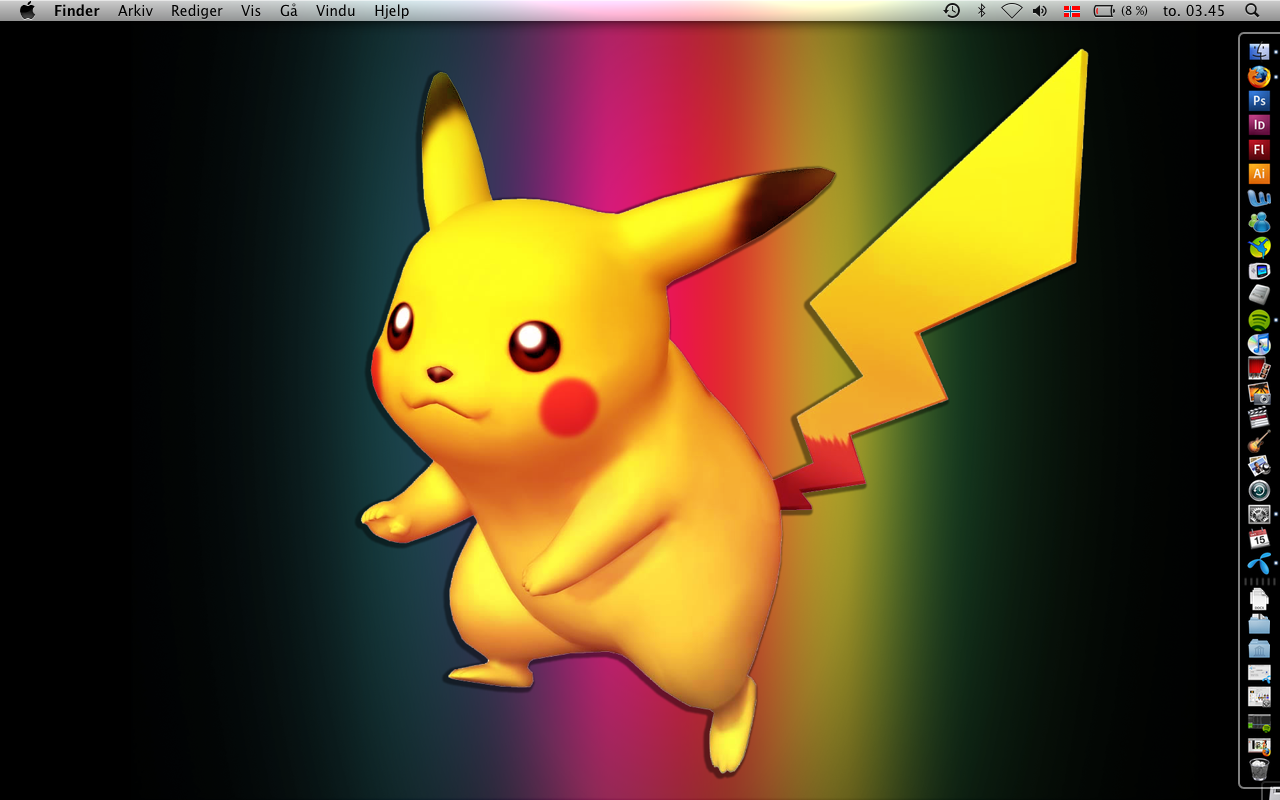This screenshot has width=1280, height=800.
Task: Open the Arkiv menu
Action: [x=135, y=11]
